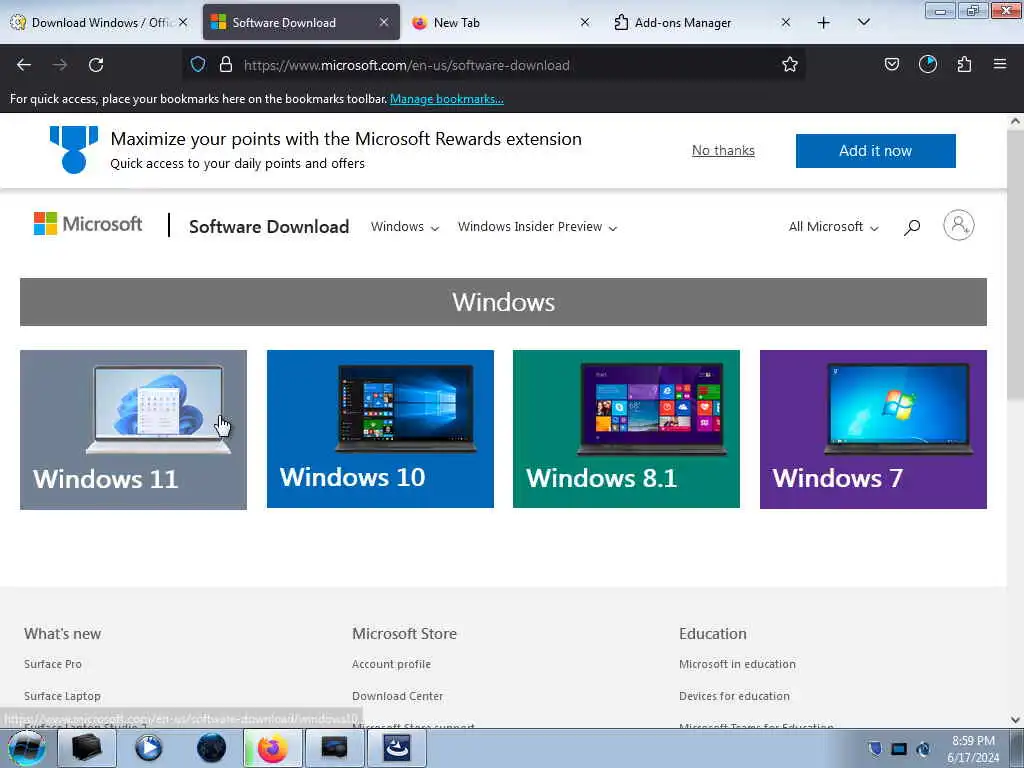Viewport: 1024px width, 768px height.
Task: Switch to Add-ons Manager tab
Action: point(702,22)
